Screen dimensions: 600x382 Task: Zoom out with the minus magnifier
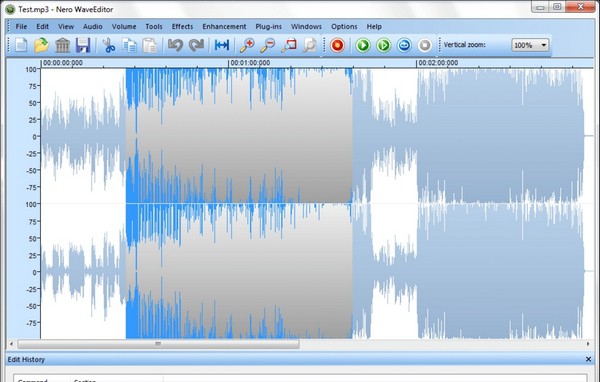pos(267,45)
